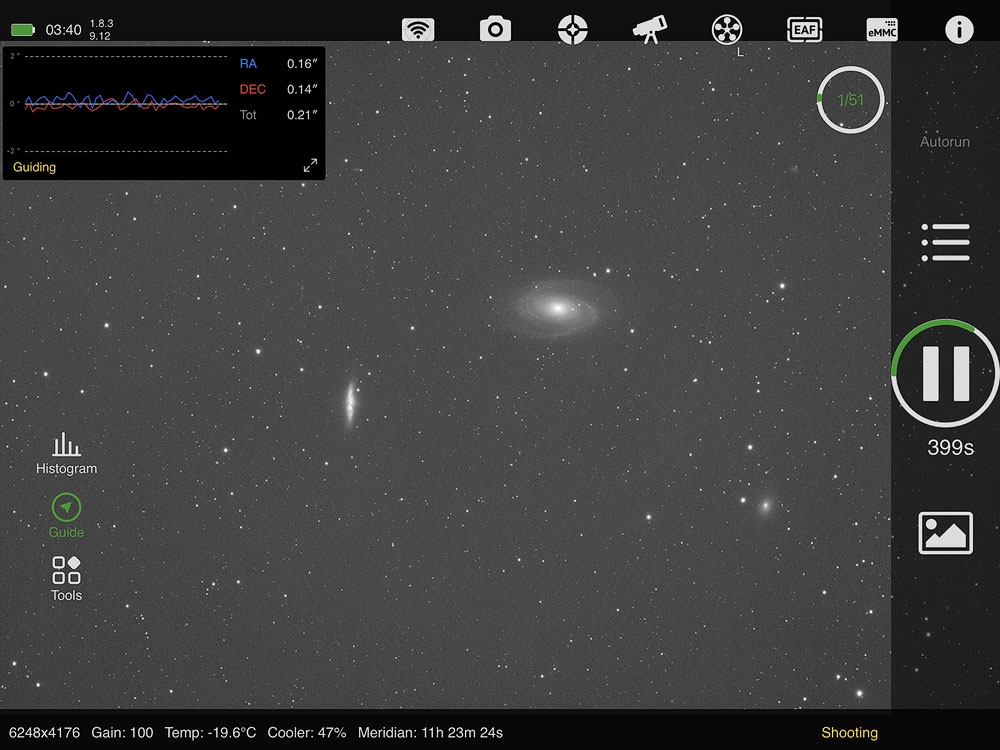
Task: Click the DEC error value 0.14"
Action: [302, 89]
